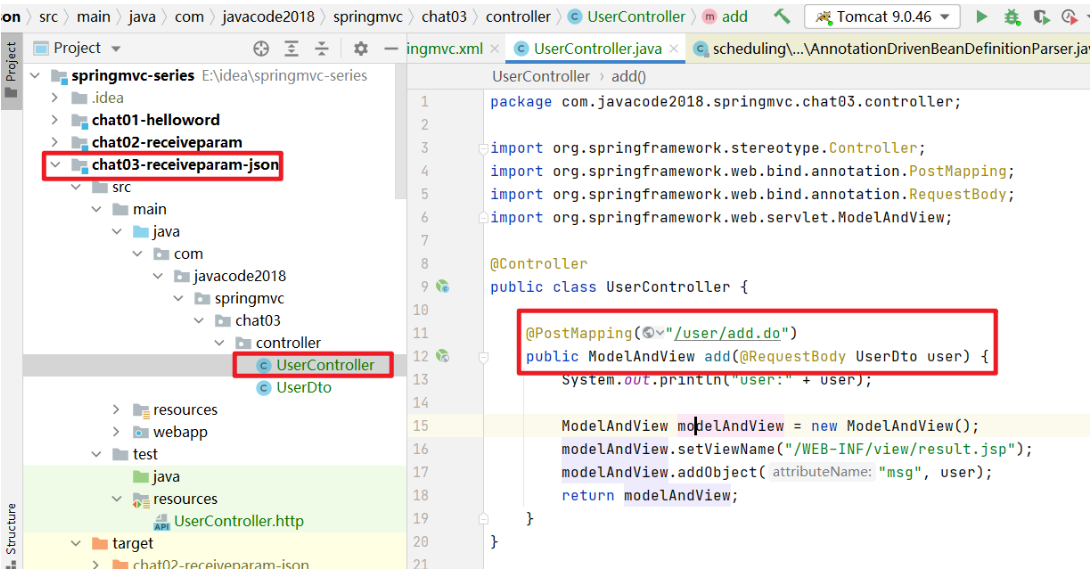This screenshot has height=577, width=1090.
Task: Click the locate target icon in Project panel
Action: pyautogui.click(x=261, y=48)
